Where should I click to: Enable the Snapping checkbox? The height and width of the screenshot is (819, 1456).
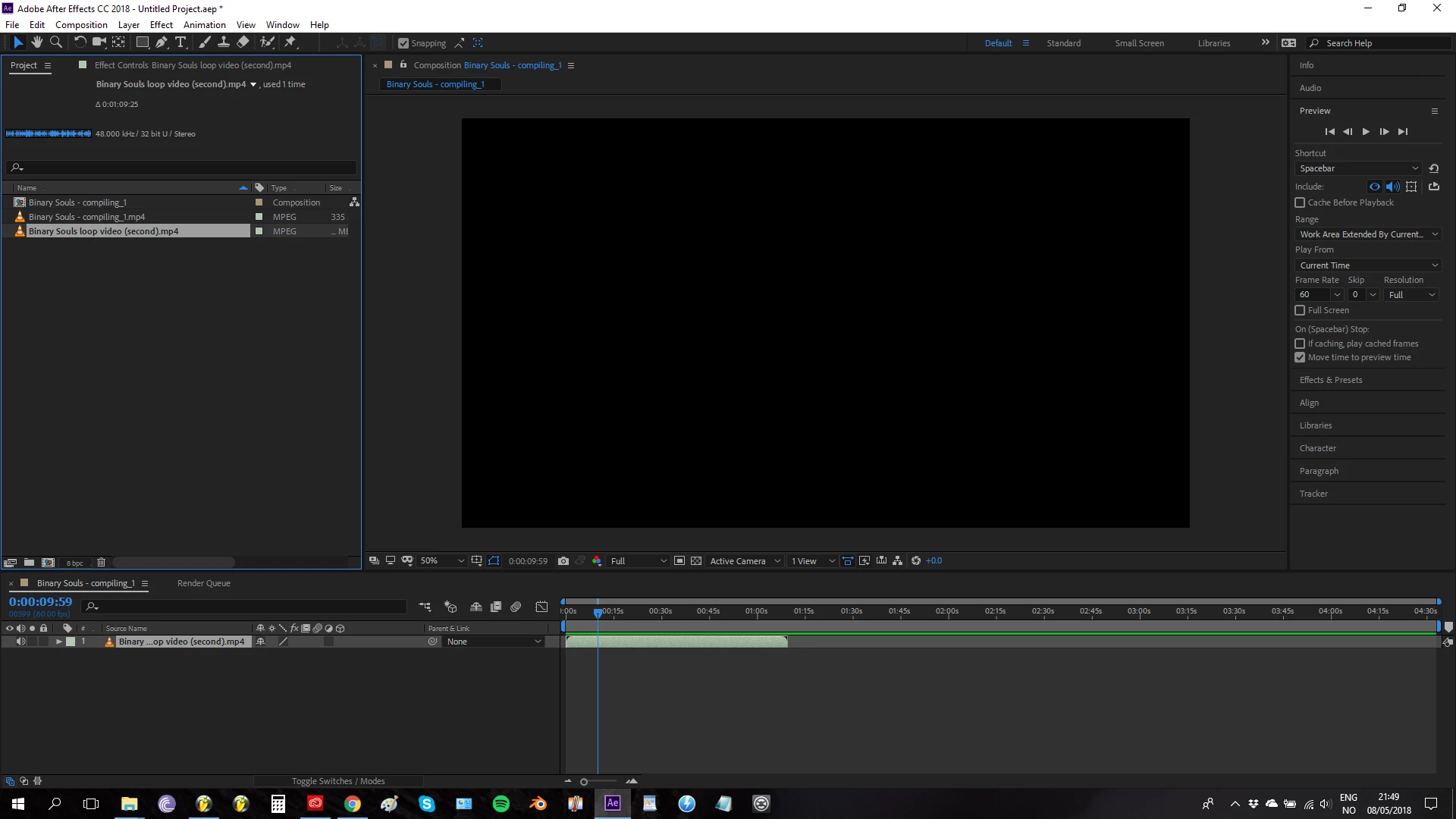pos(403,43)
